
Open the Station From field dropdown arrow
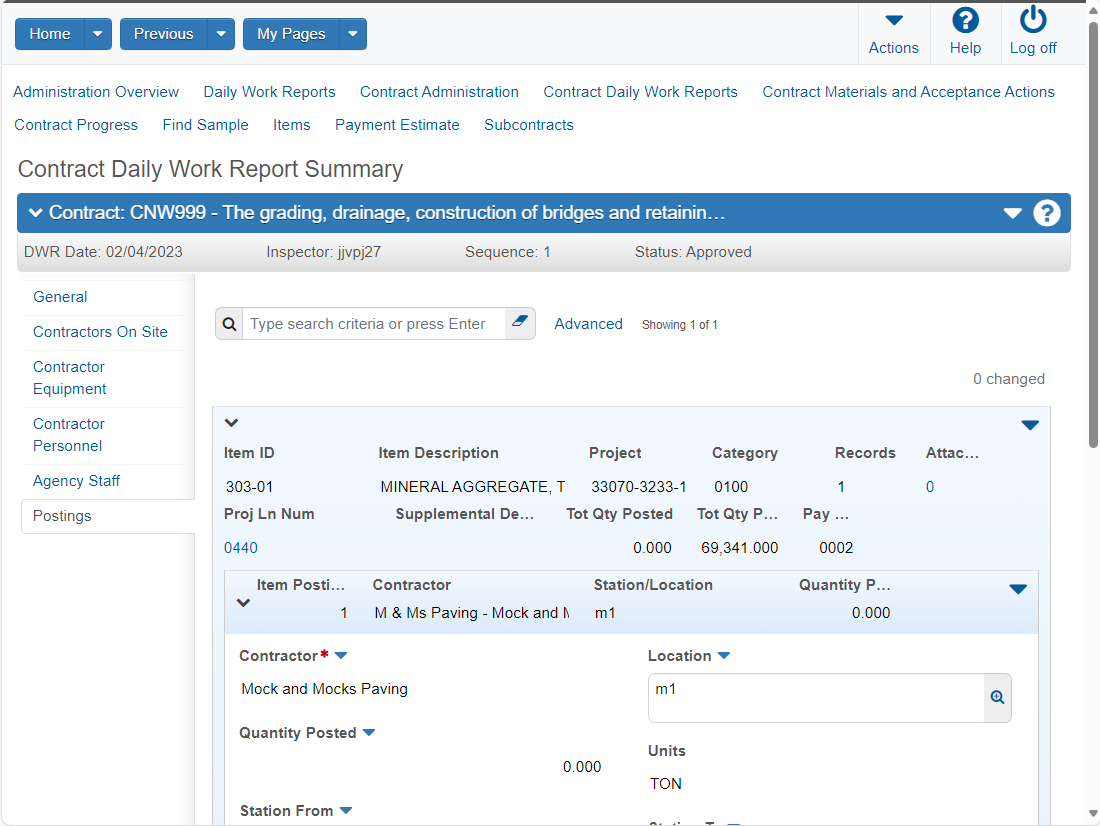click(x=346, y=811)
